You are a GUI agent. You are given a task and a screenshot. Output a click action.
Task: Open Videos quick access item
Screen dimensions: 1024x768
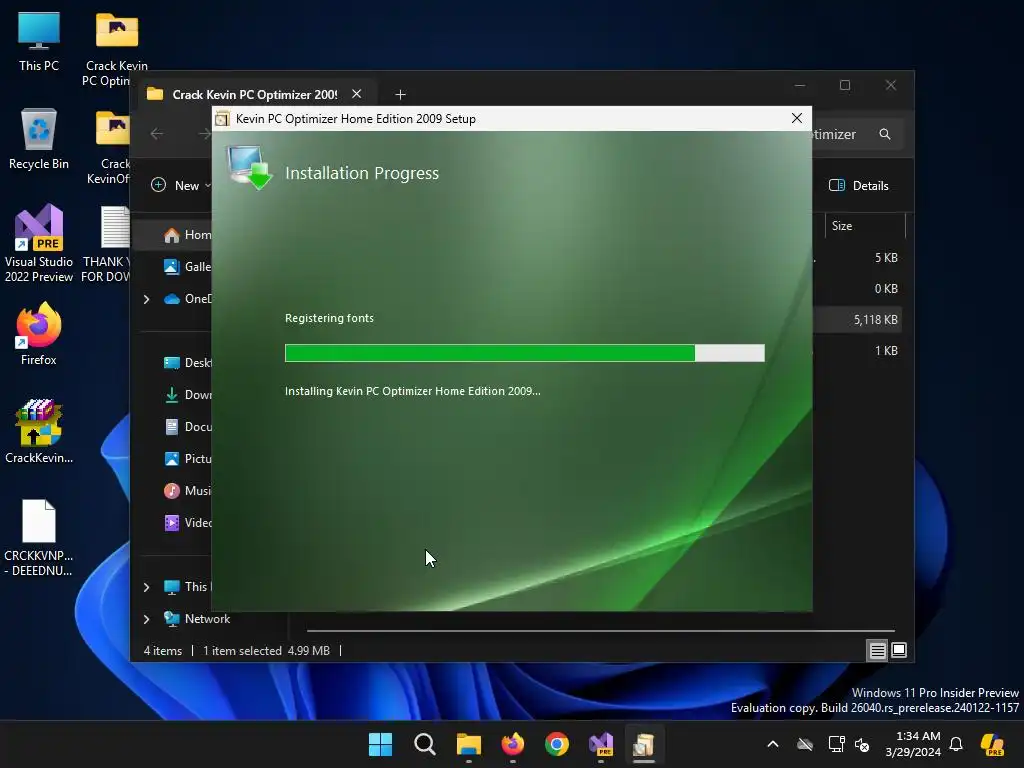click(x=187, y=522)
